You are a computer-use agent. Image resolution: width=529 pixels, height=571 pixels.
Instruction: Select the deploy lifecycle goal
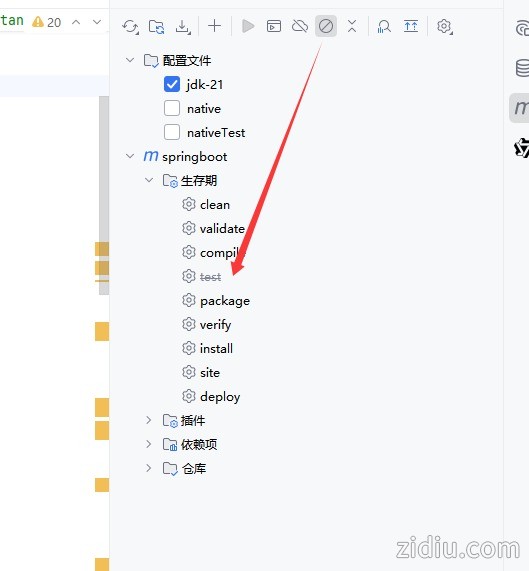coord(220,397)
